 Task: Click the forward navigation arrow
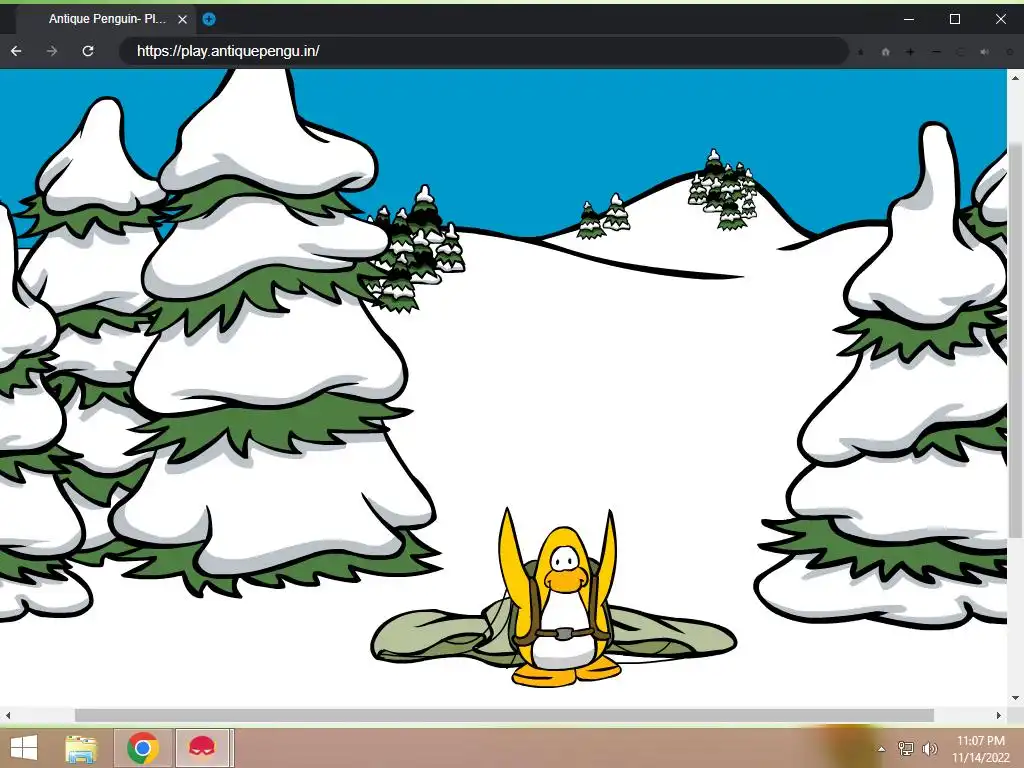pyautogui.click(x=52, y=51)
